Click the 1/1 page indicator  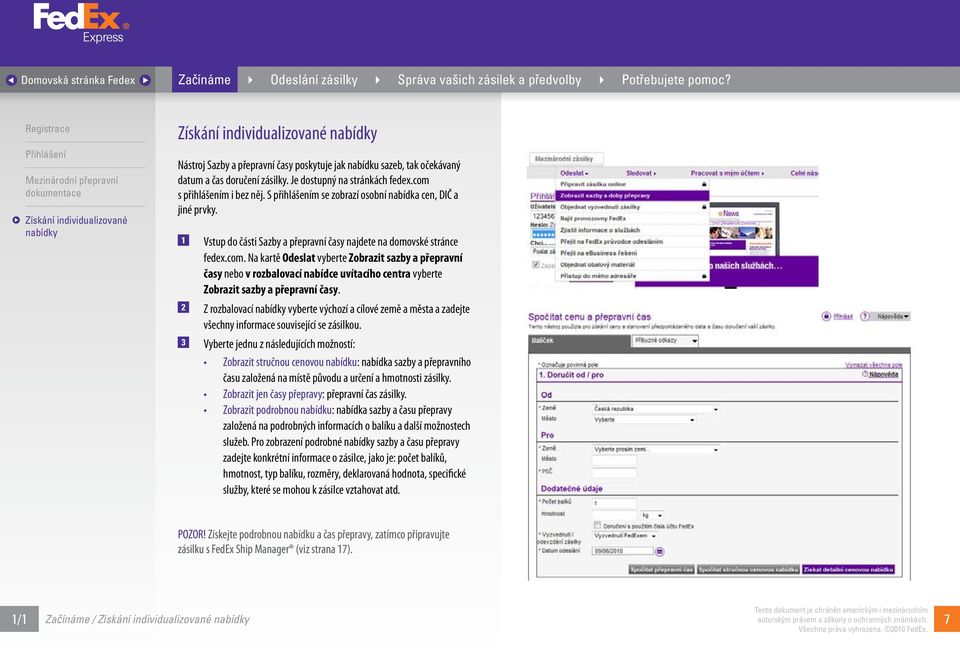click(20, 619)
